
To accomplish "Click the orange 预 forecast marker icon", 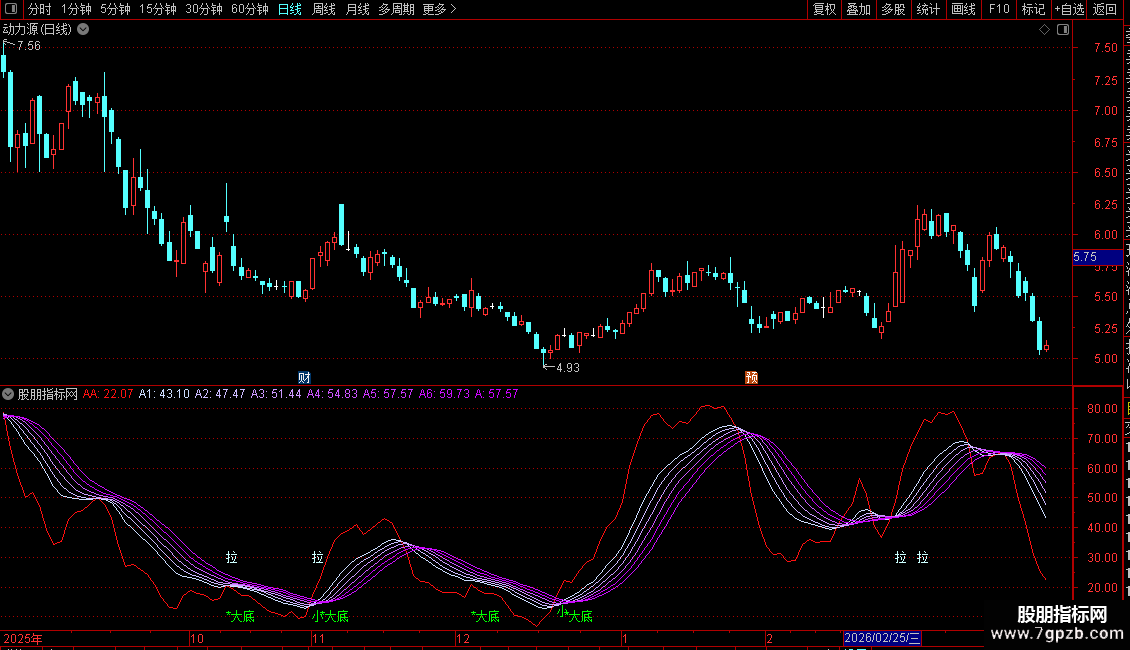I will pyautogui.click(x=750, y=377).
